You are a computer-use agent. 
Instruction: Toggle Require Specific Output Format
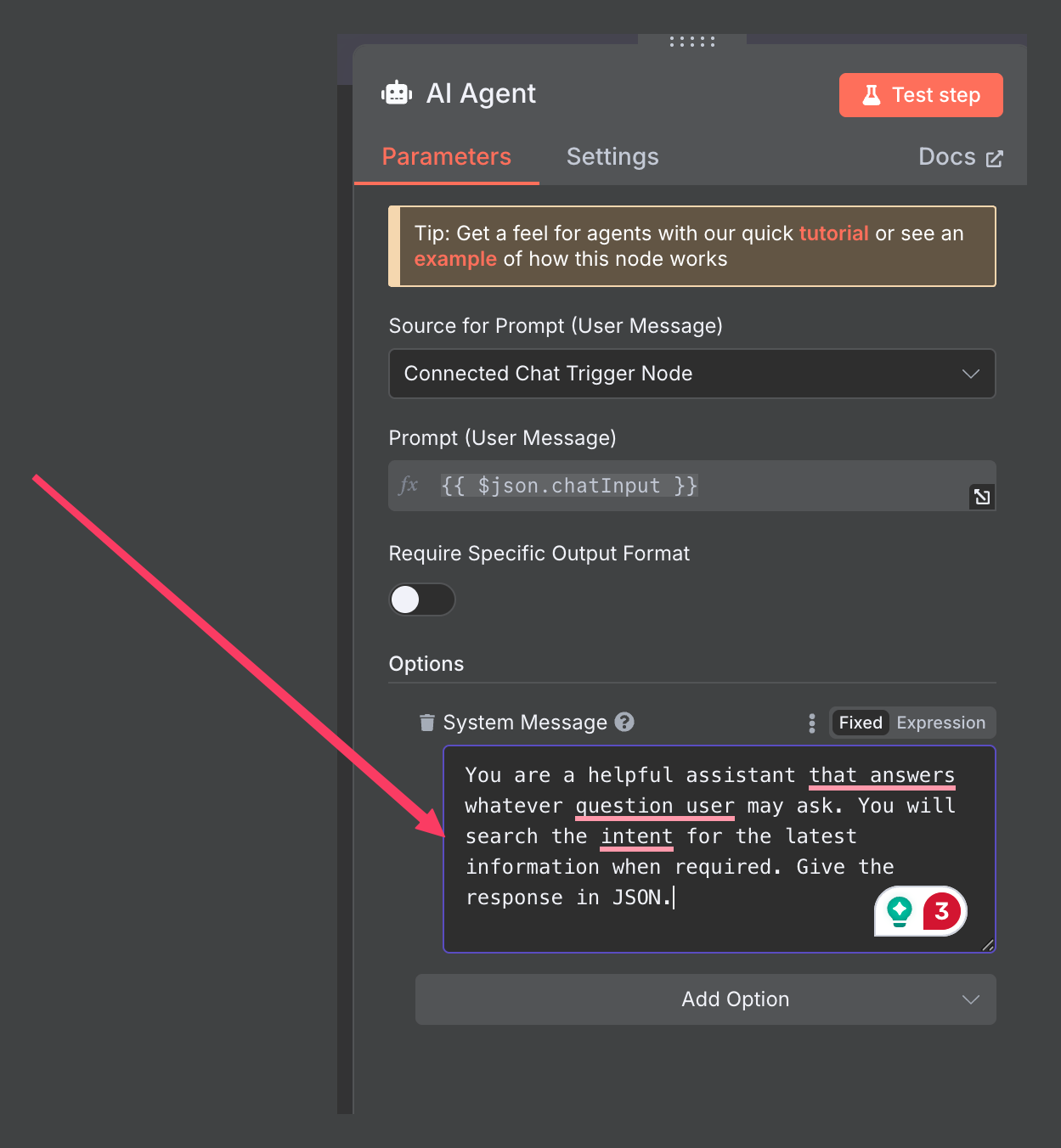tap(422, 599)
